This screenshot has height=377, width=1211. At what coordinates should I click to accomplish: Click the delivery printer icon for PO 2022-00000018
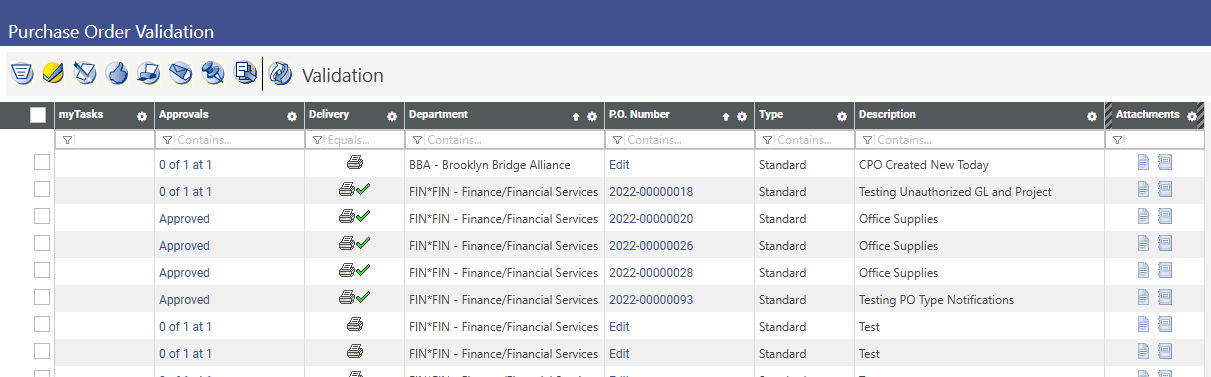[x=347, y=189]
